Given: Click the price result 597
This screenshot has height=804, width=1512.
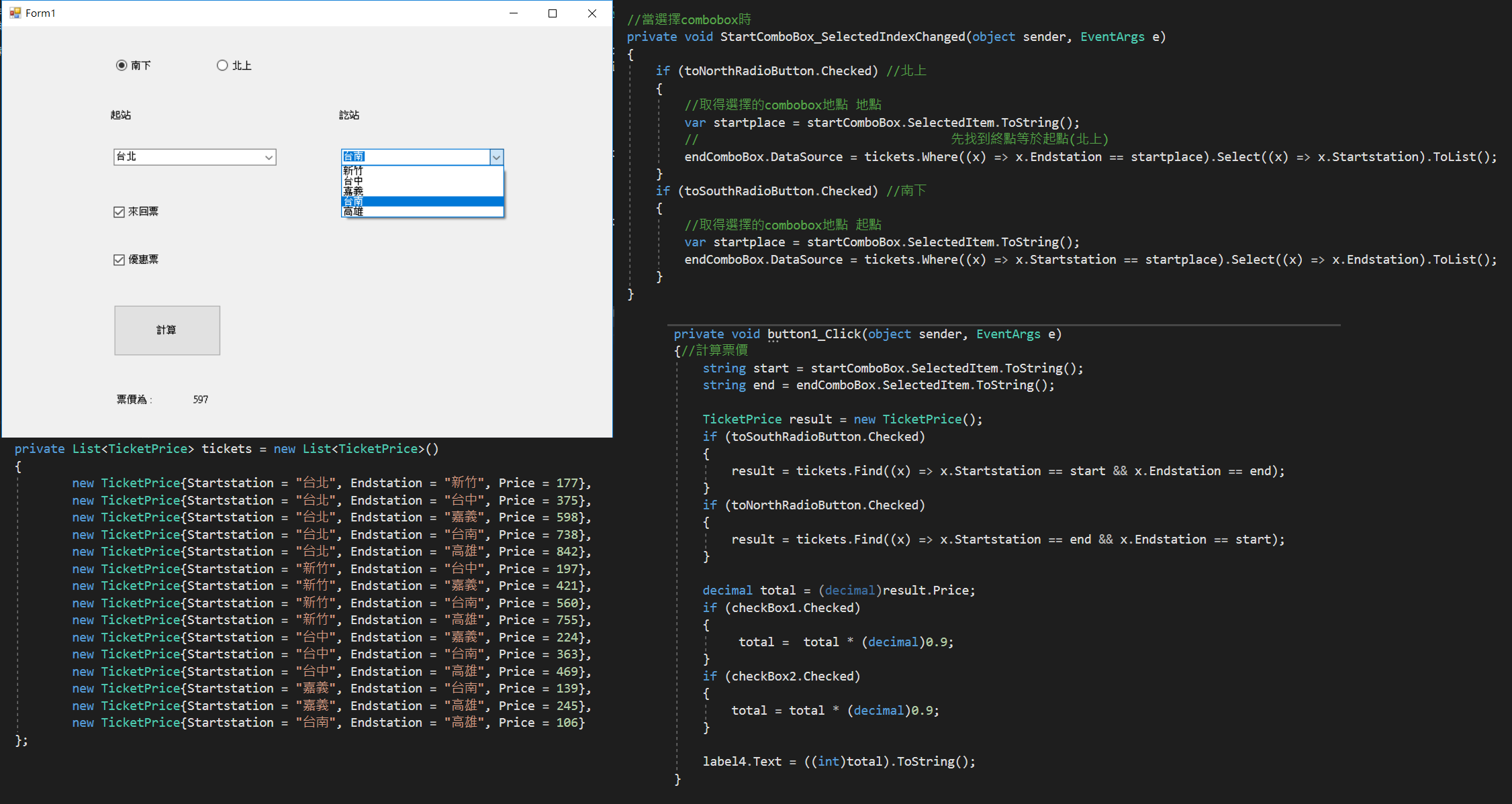Looking at the screenshot, I should (201, 399).
